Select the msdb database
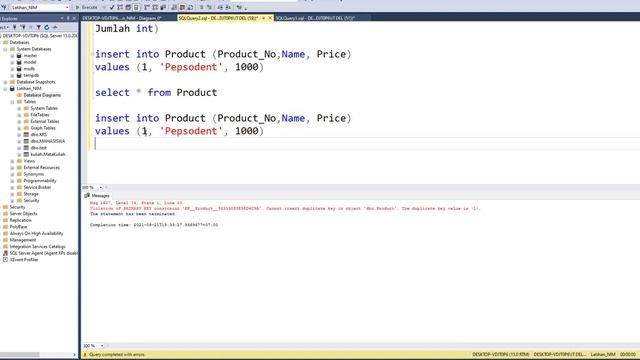This screenshot has height=360, width=640. [29, 69]
